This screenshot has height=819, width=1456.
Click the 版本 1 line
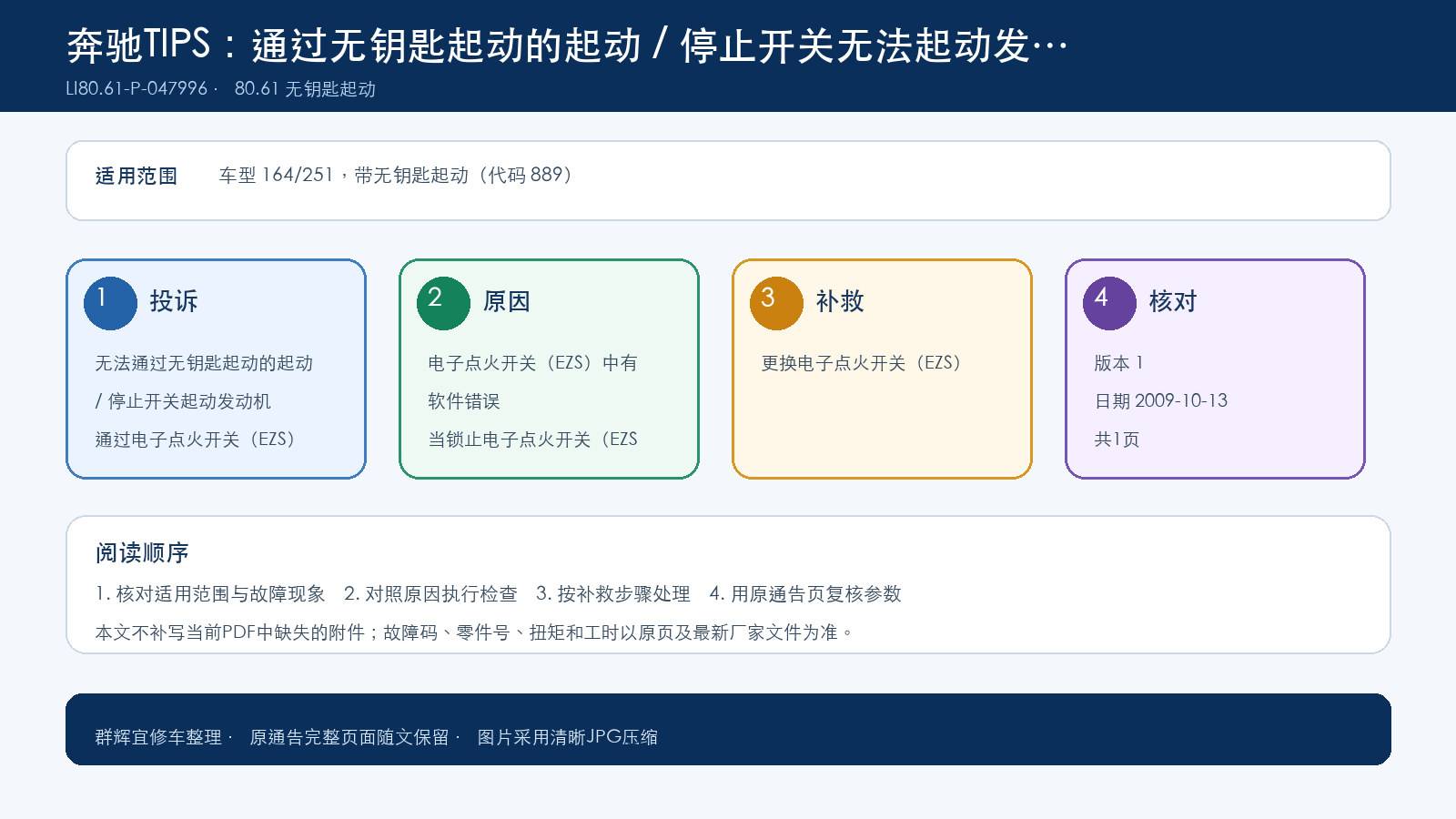[1118, 363]
